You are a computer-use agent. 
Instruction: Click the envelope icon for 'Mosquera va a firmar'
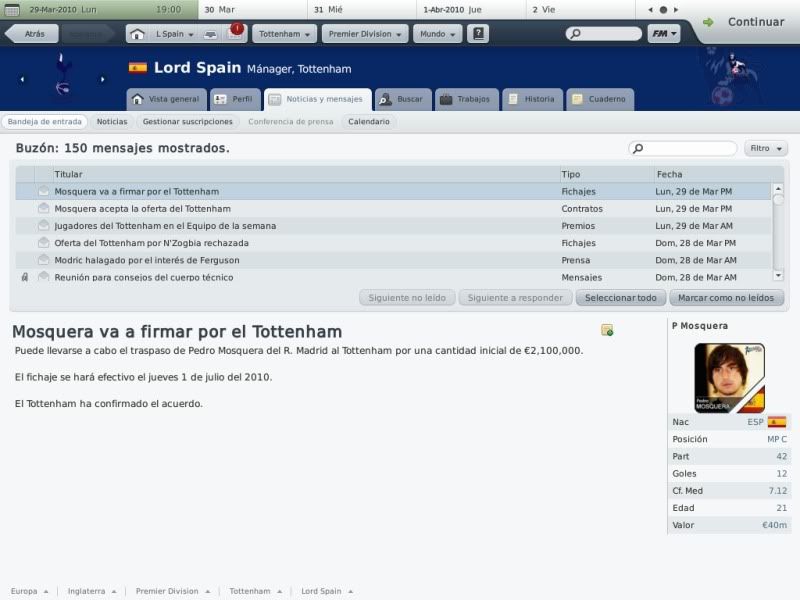[x=44, y=191]
